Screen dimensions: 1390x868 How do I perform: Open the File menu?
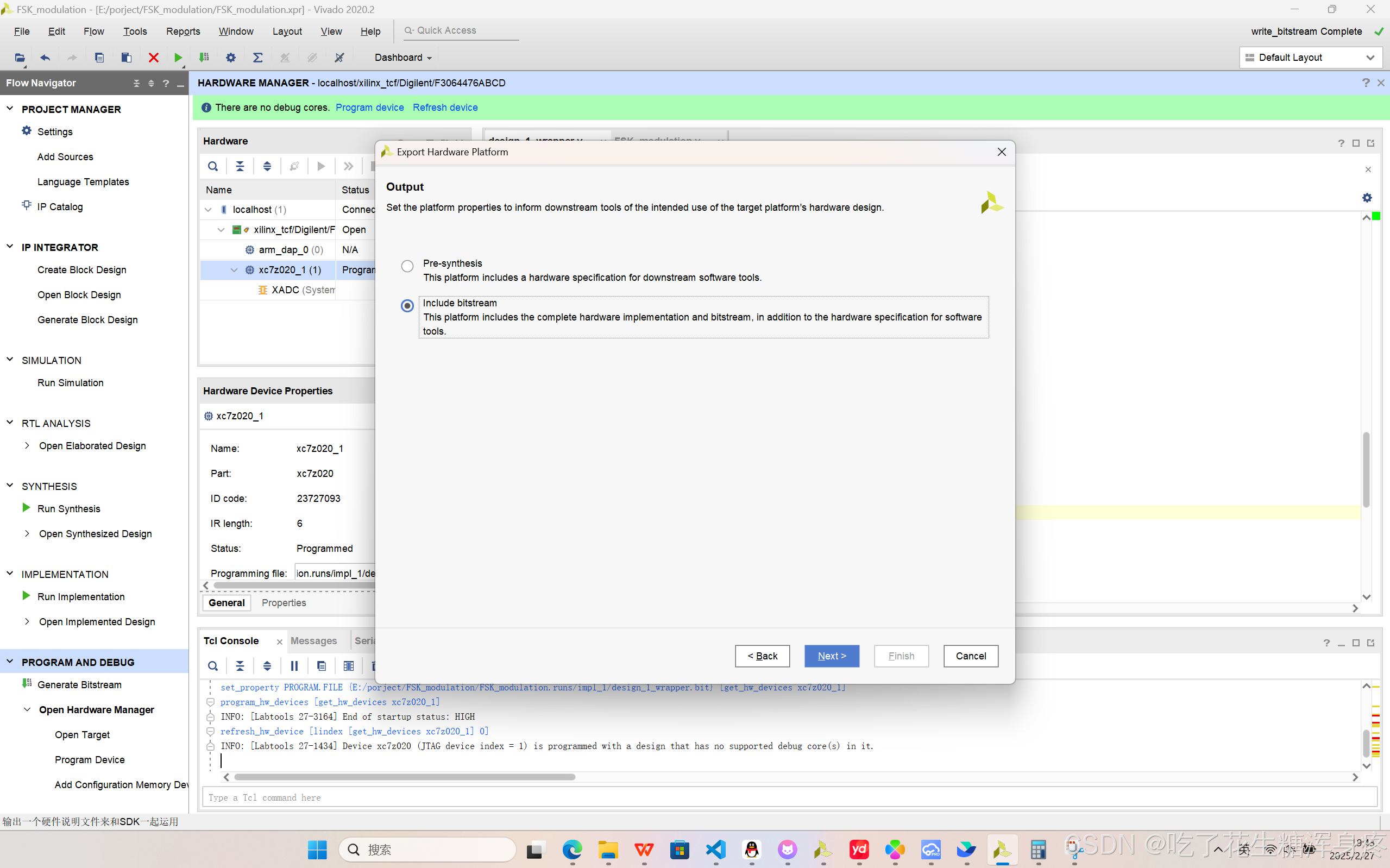(22, 31)
